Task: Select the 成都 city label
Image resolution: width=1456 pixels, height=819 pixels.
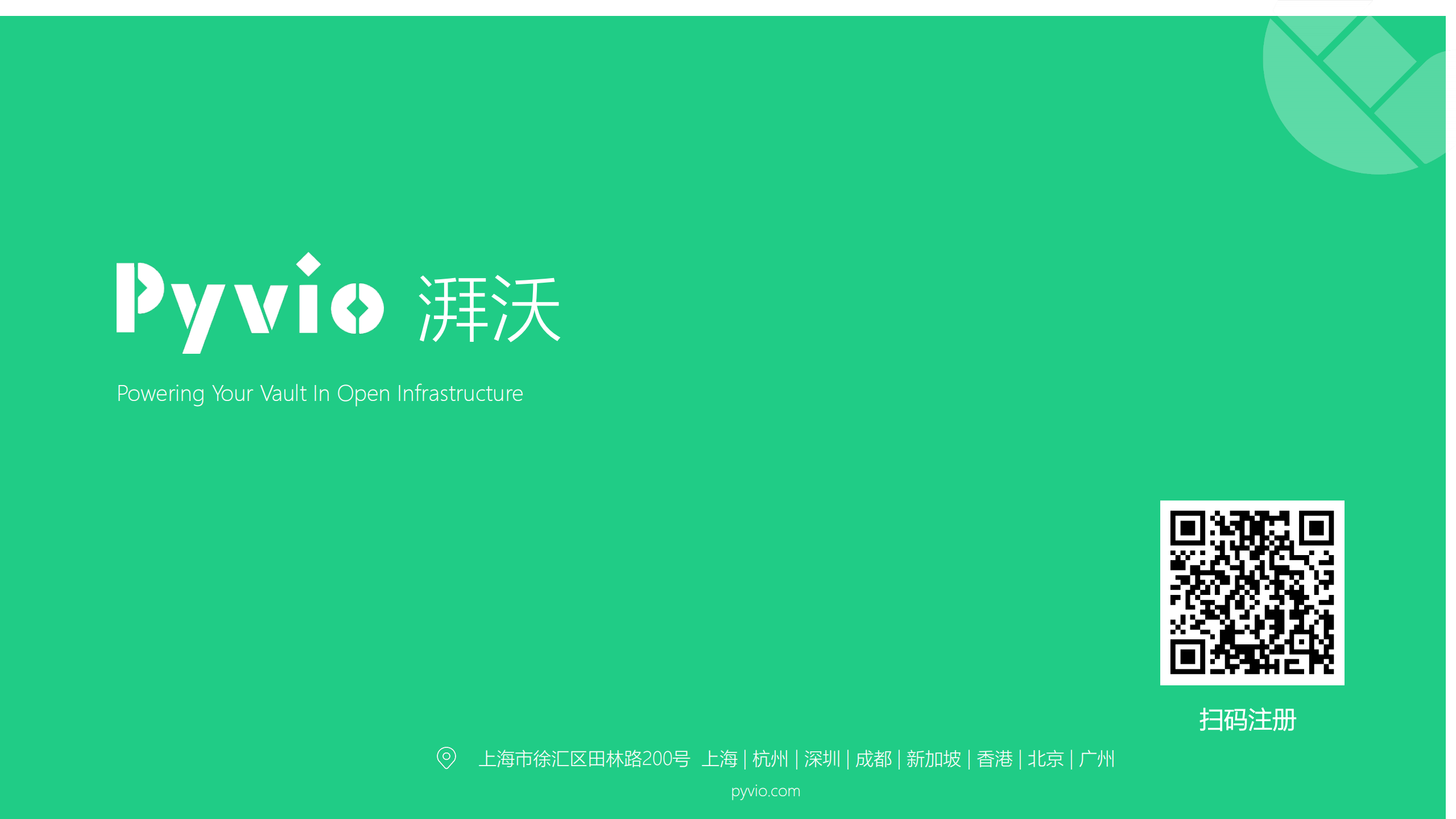Action: (873, 759)
